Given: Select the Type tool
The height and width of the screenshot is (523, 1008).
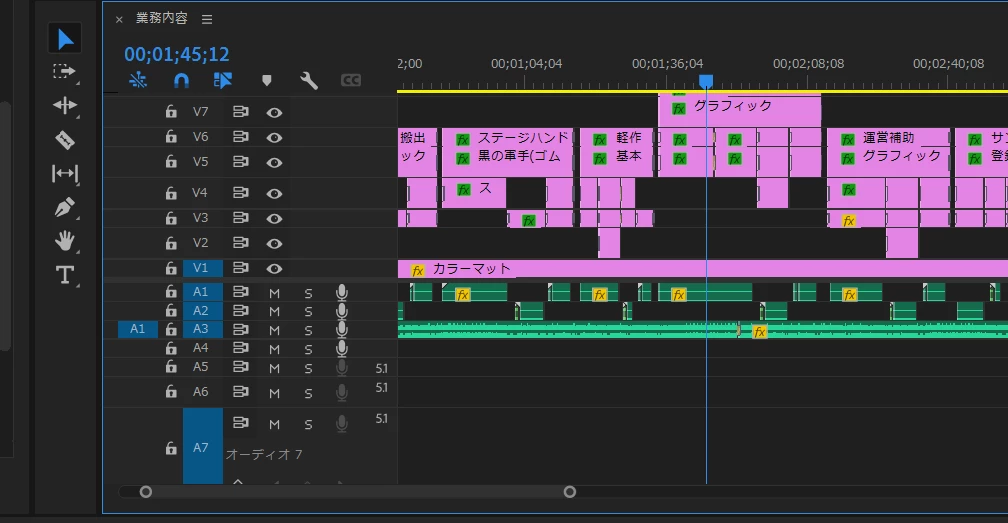Looking at the screenshot, I should 65,275.
